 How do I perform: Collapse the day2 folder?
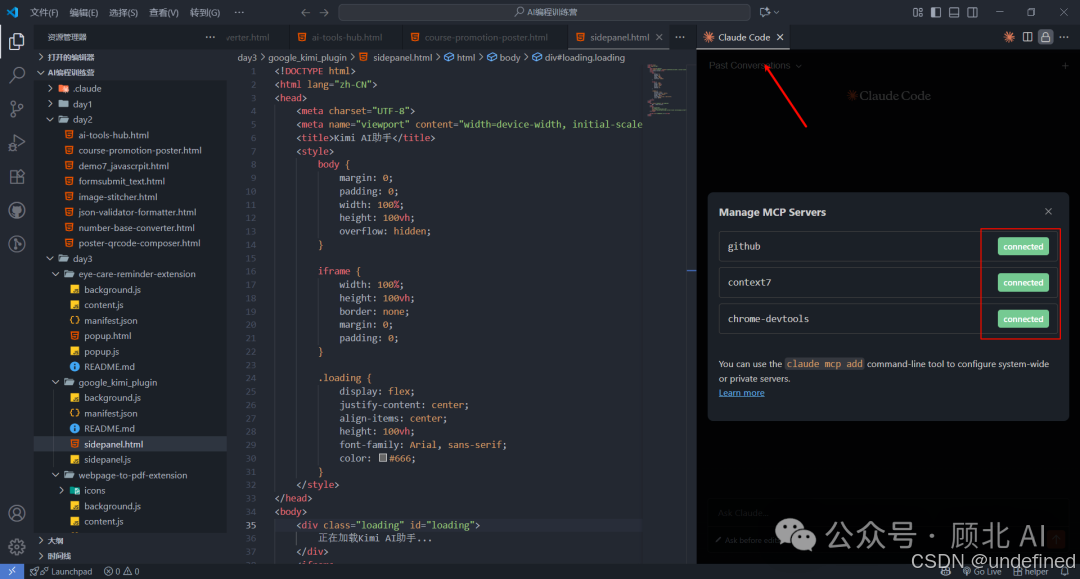pos(130,119)
